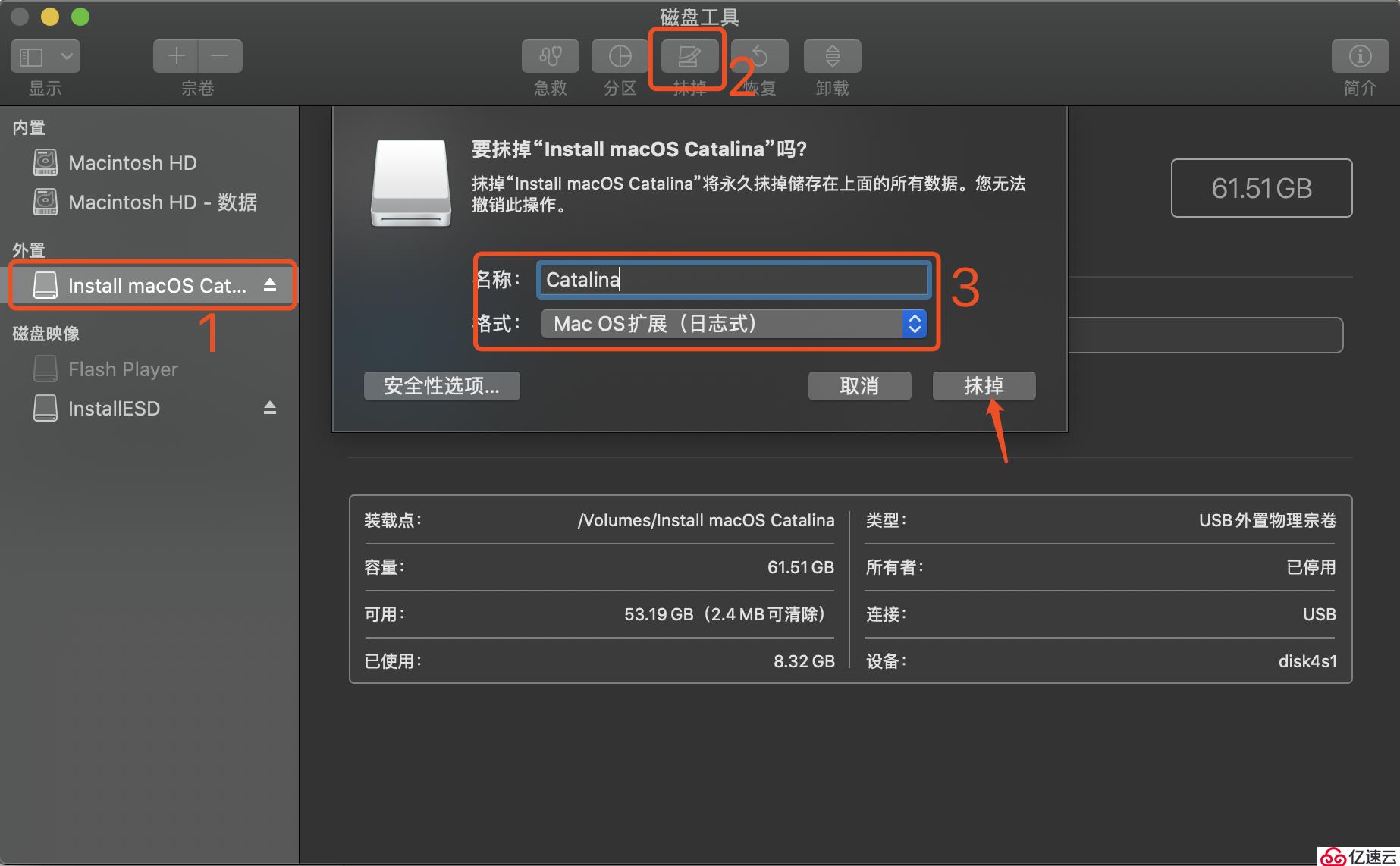Viewport: 1400px width, 866px height.
Task: Click the Restore (恢复) toolbar icon
Action: (x=760, y=56)
